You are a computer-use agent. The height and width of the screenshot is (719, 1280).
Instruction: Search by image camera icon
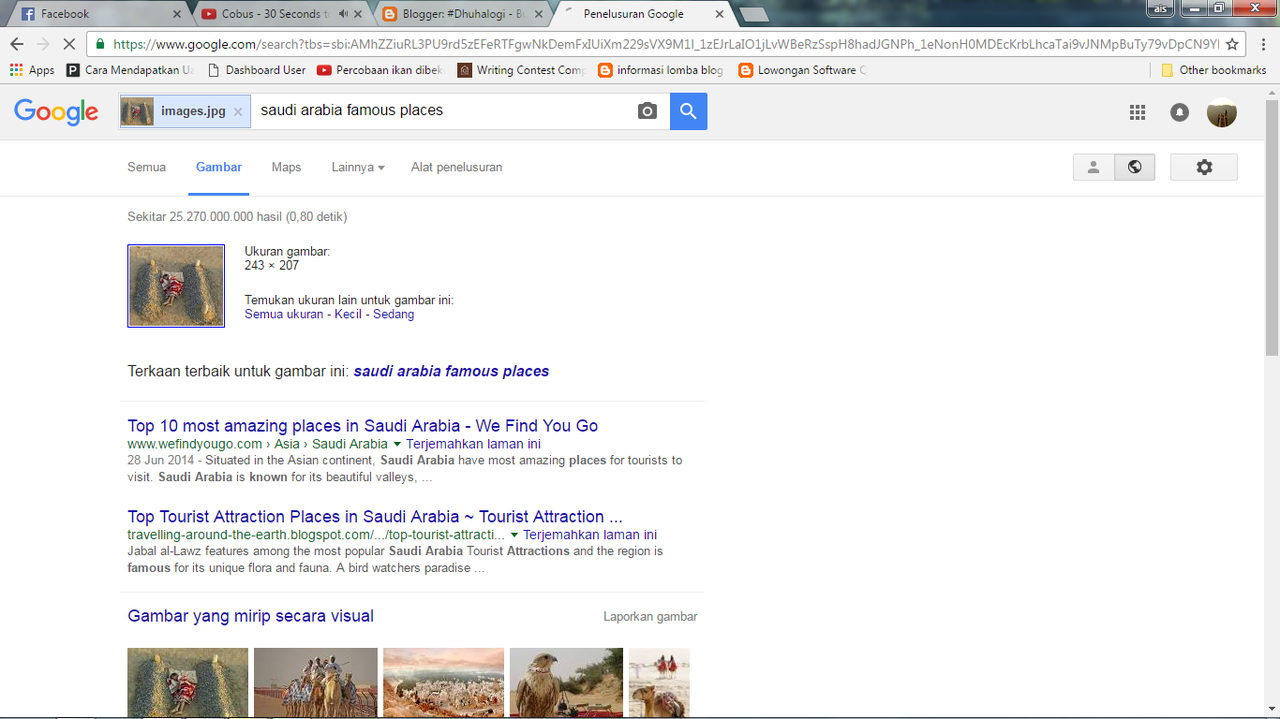coord(647,111)
